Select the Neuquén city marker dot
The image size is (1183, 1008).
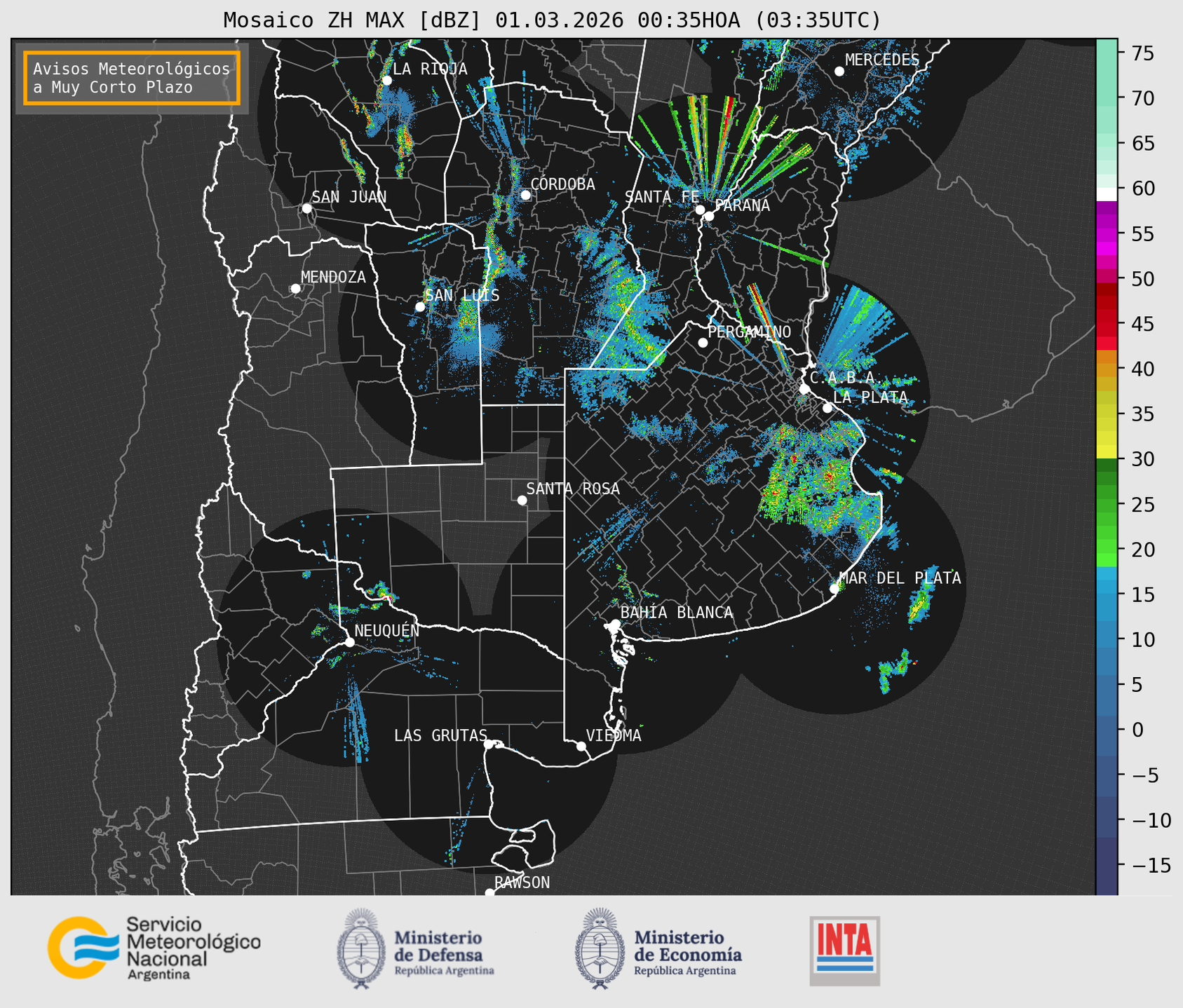349,642
